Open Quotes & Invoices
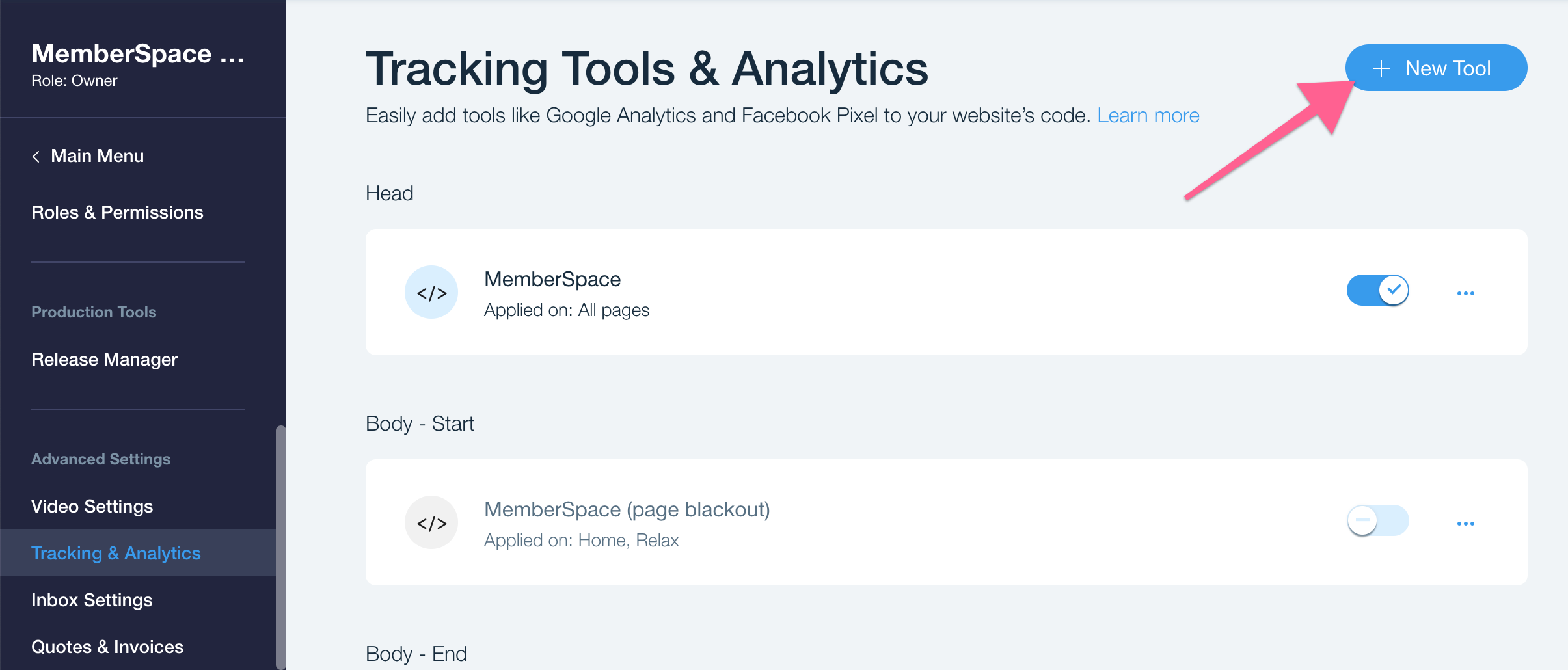Viewport: 1568px width, 670px height. 107,647
